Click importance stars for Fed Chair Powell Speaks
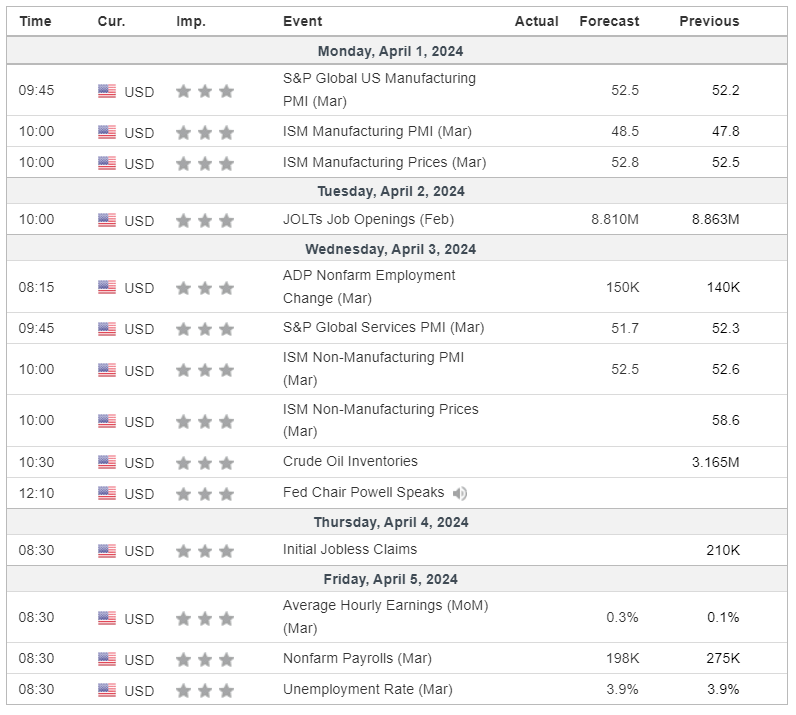This screenshot has width=796, height=715. tap(205, 494)
